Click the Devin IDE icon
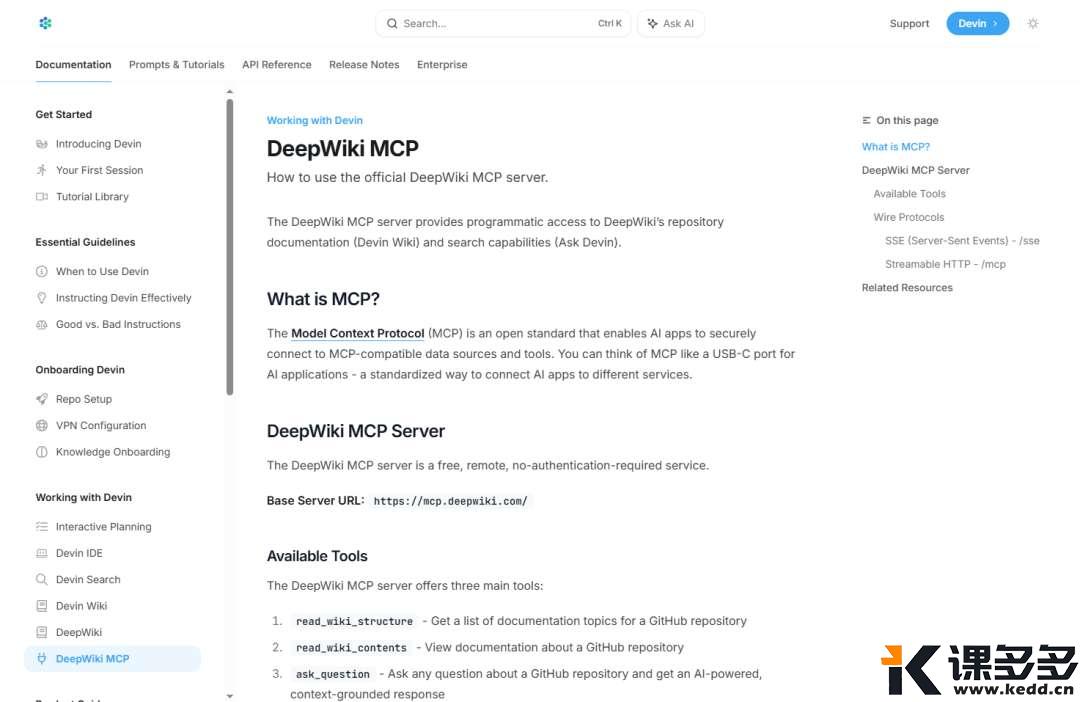The height and width of the screenshot is (702, 1080). coord(42,553)
